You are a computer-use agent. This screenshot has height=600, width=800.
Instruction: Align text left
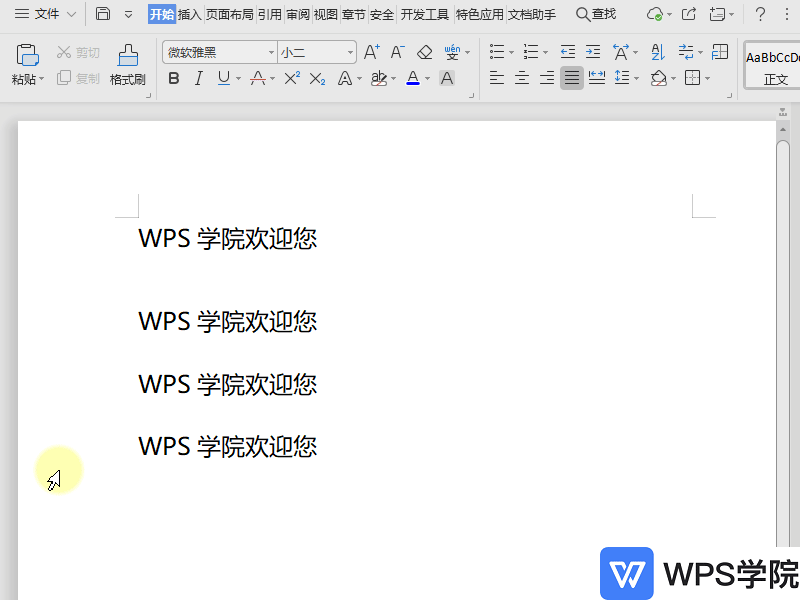tap(496, 79)
